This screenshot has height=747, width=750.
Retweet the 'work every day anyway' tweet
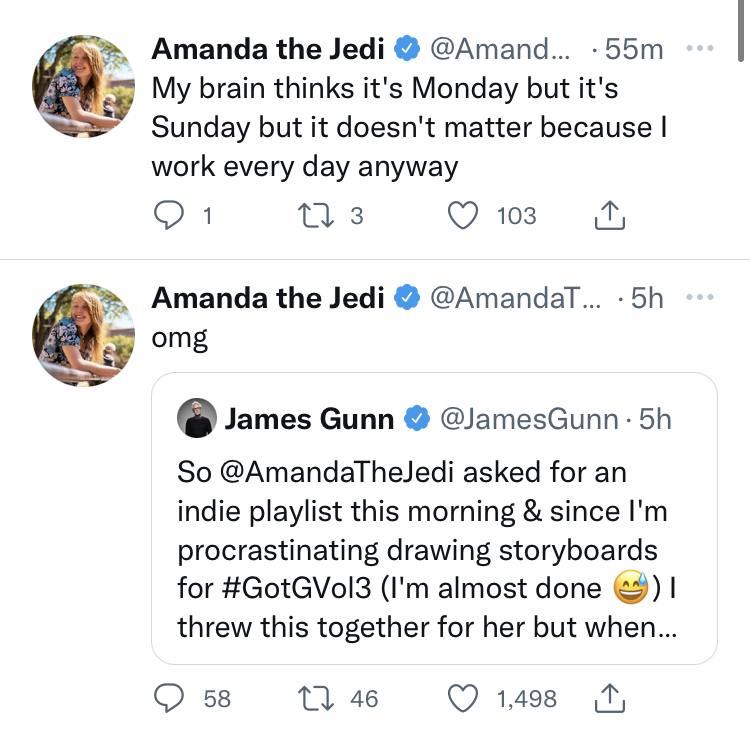316,215
